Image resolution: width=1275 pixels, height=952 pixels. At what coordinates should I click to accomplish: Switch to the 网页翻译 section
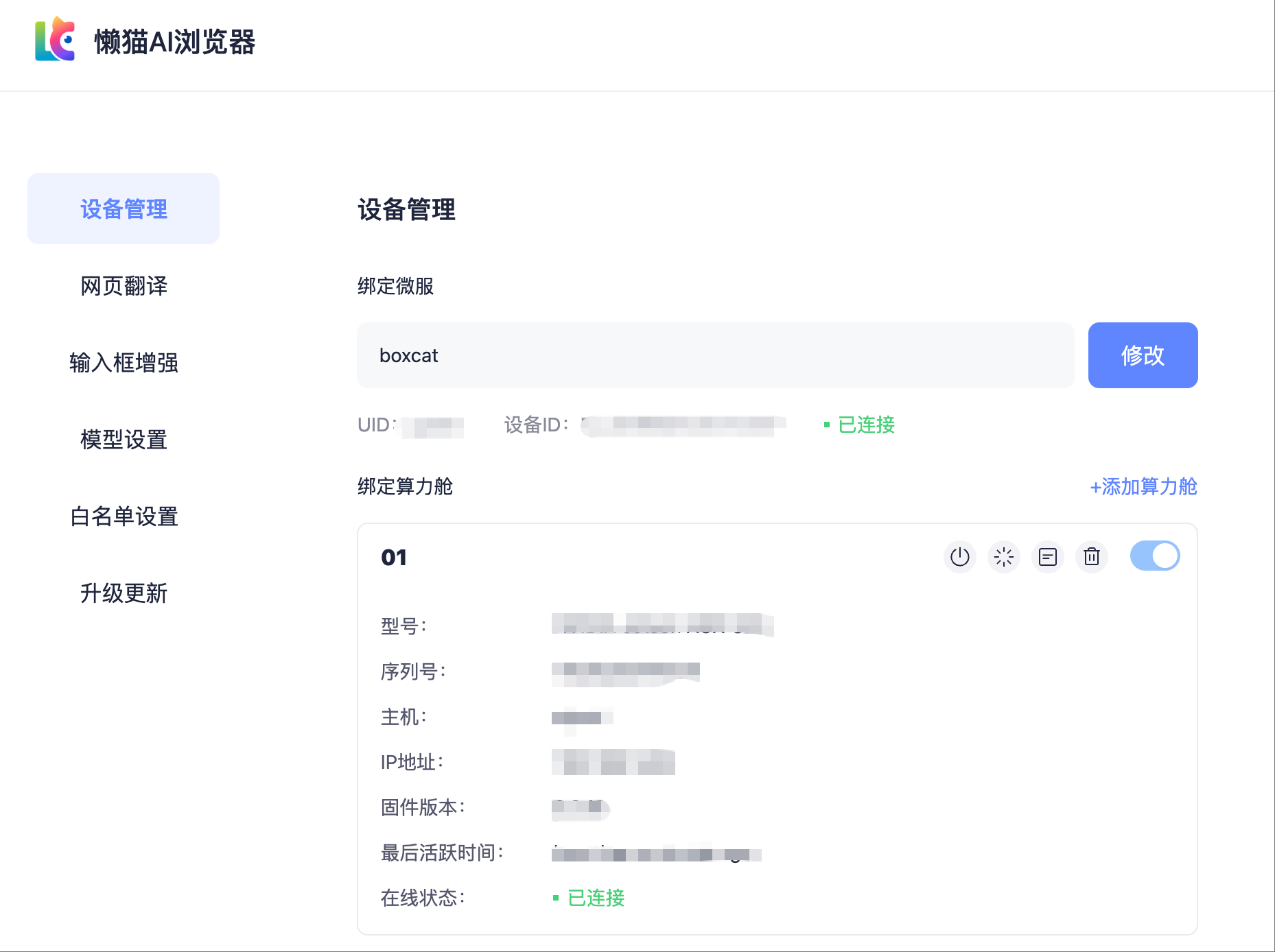coord(124,285)
